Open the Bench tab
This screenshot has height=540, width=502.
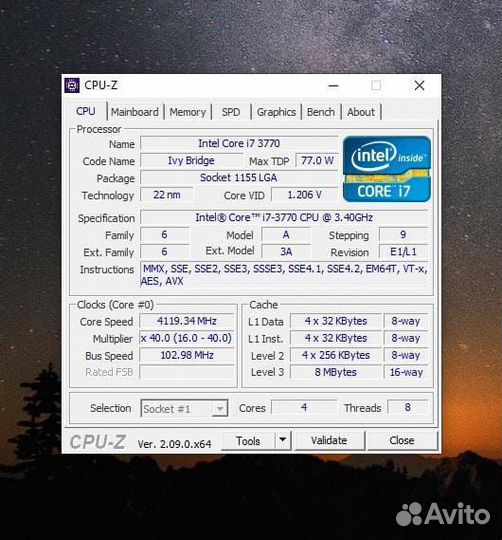(x=321, y=112)
